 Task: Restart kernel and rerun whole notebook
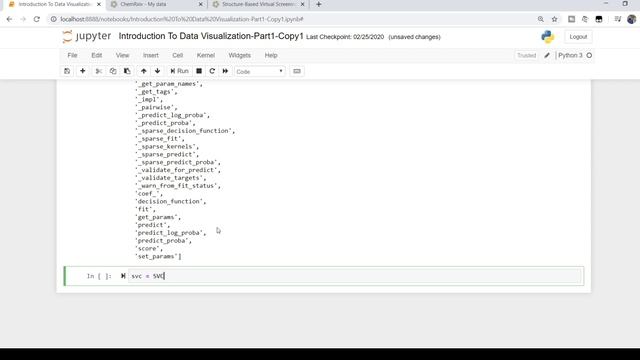point(225,71)
